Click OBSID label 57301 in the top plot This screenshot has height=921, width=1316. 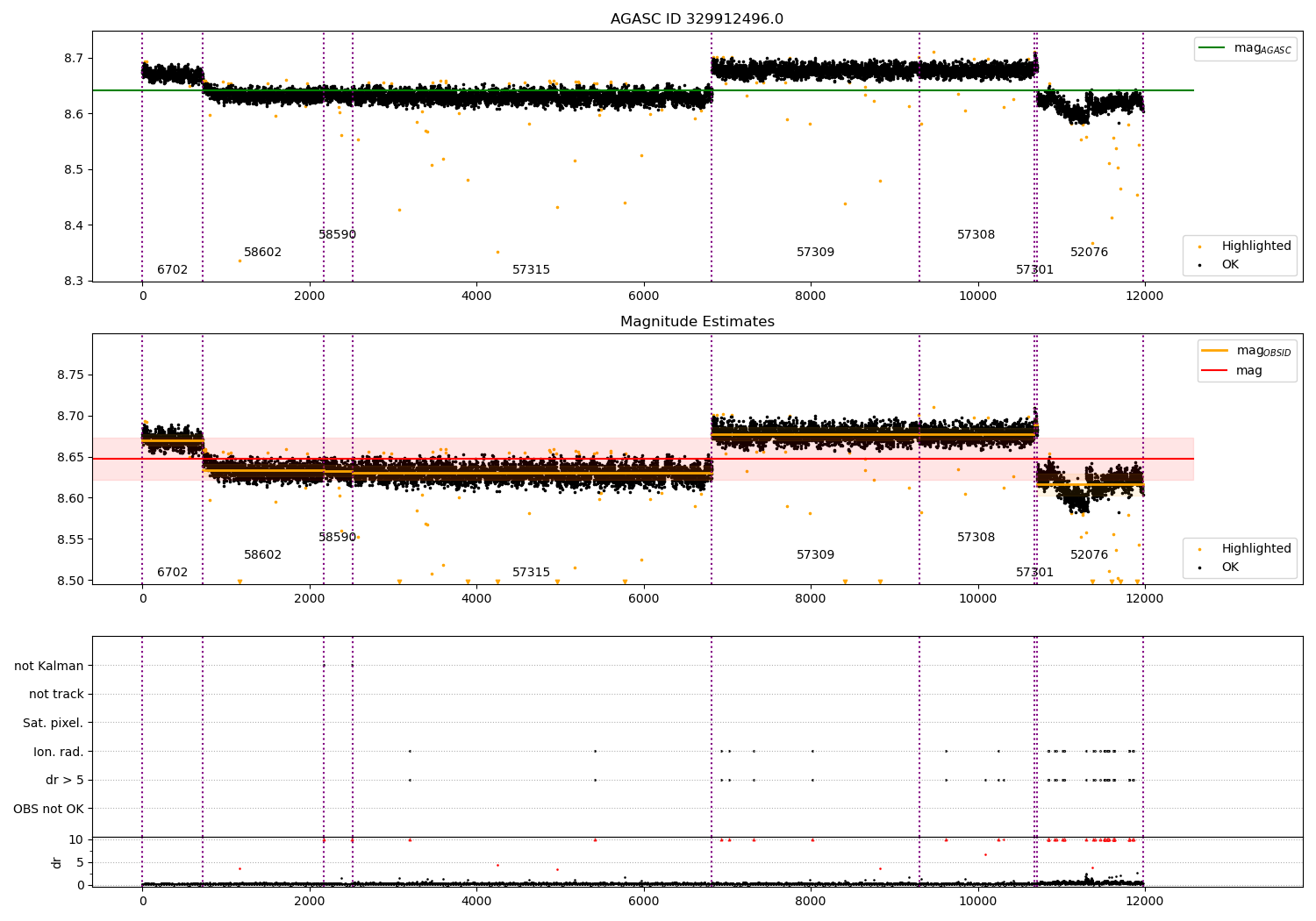coord(1034,270)
